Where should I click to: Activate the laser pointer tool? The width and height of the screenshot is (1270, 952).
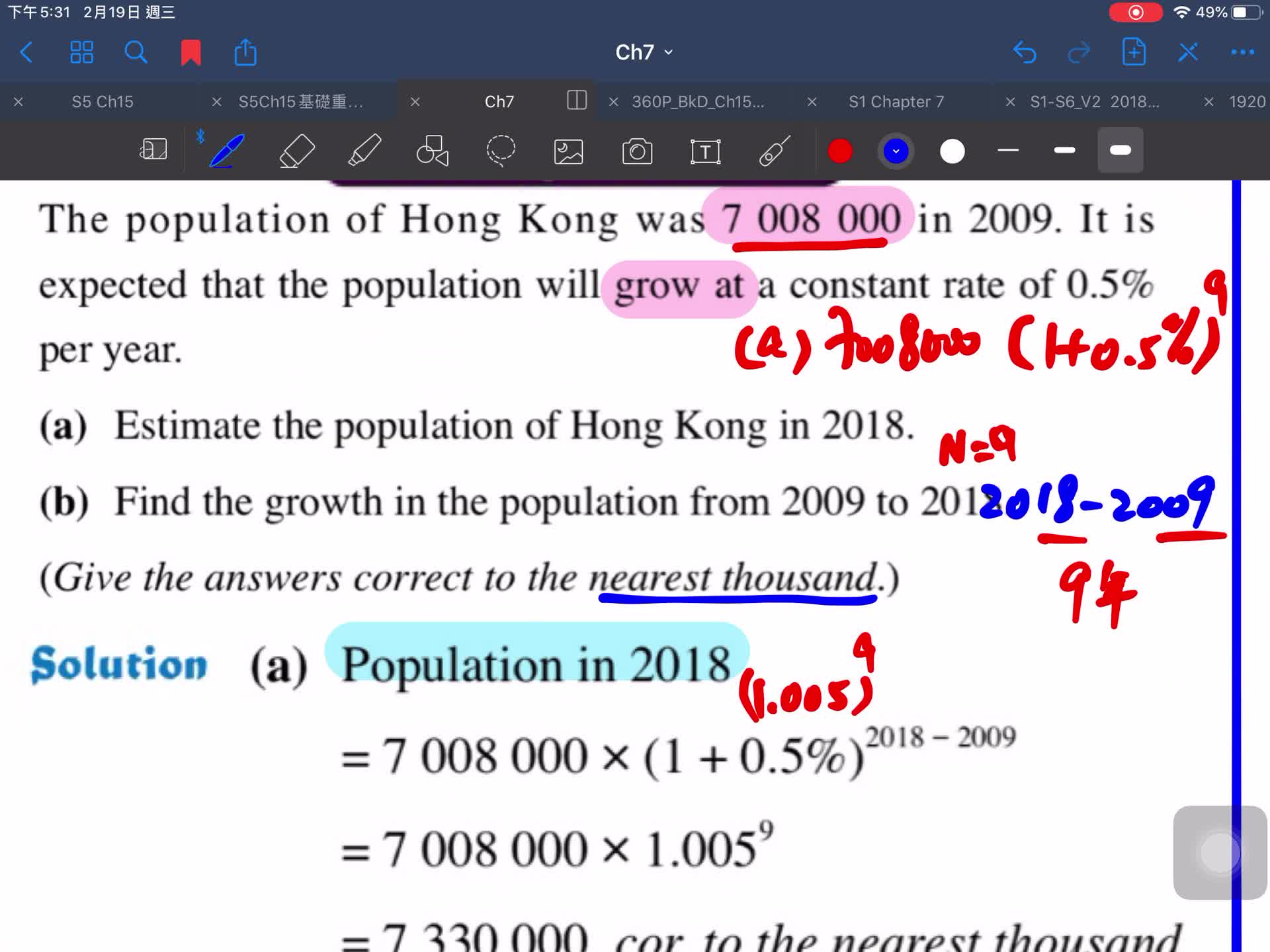point(773,151)
